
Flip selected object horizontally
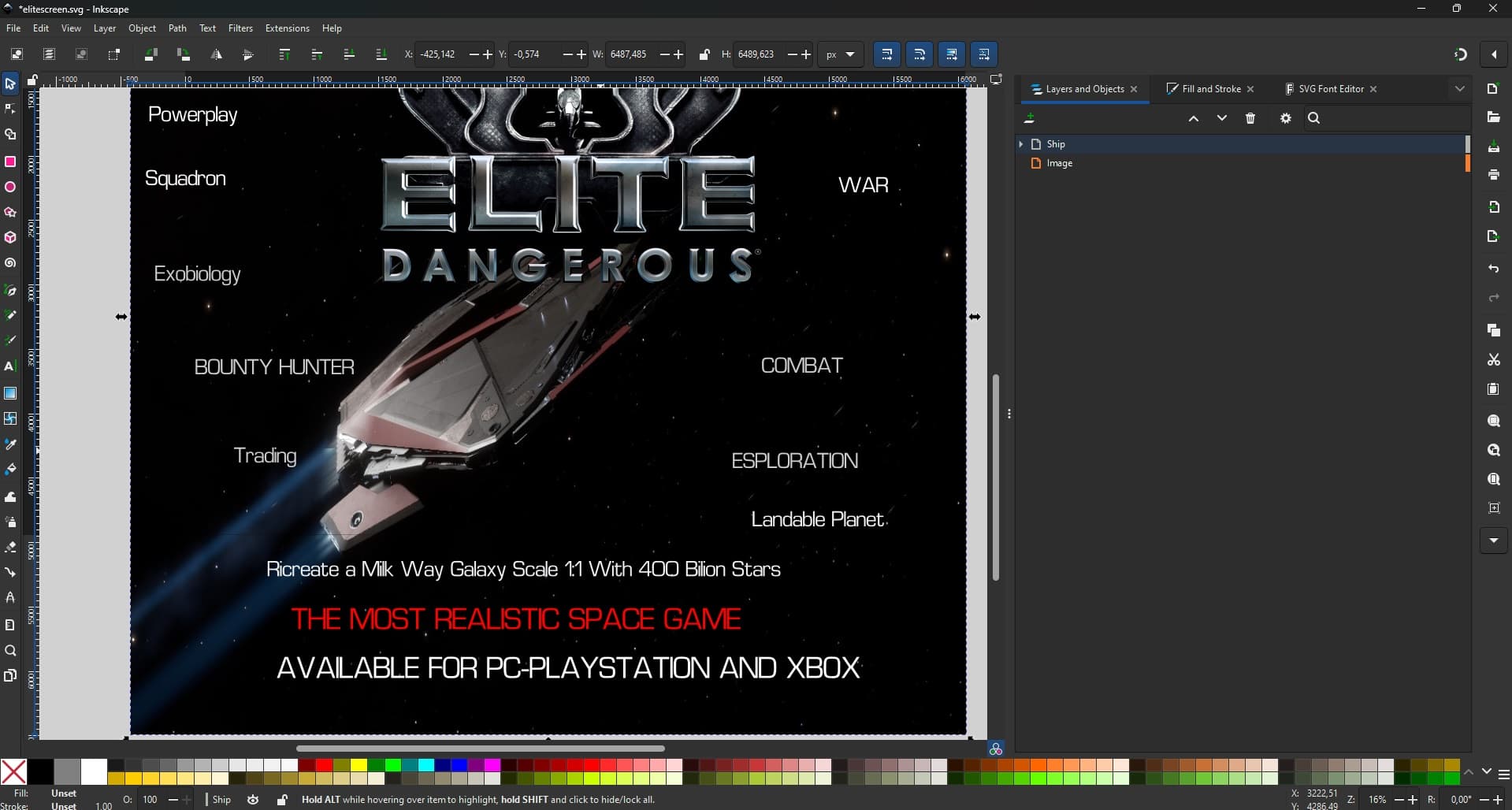click(216, 54)
